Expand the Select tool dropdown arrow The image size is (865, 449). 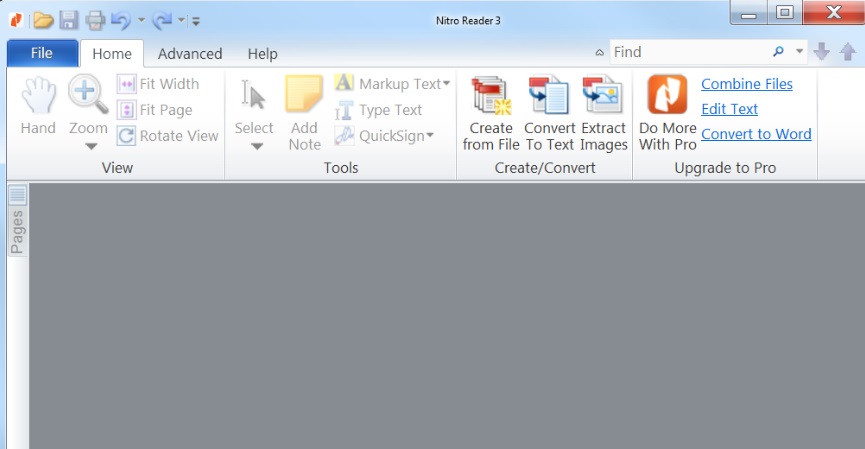tap(257, 146)
